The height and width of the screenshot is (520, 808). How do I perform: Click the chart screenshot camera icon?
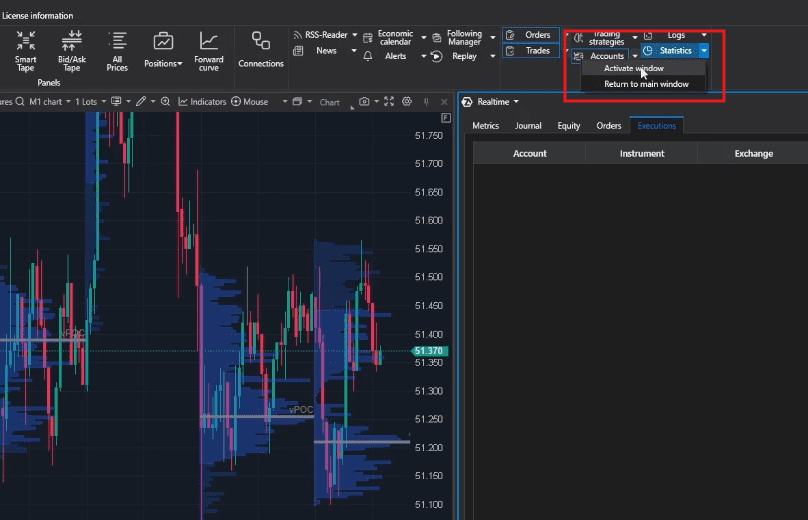click(363, 102)
